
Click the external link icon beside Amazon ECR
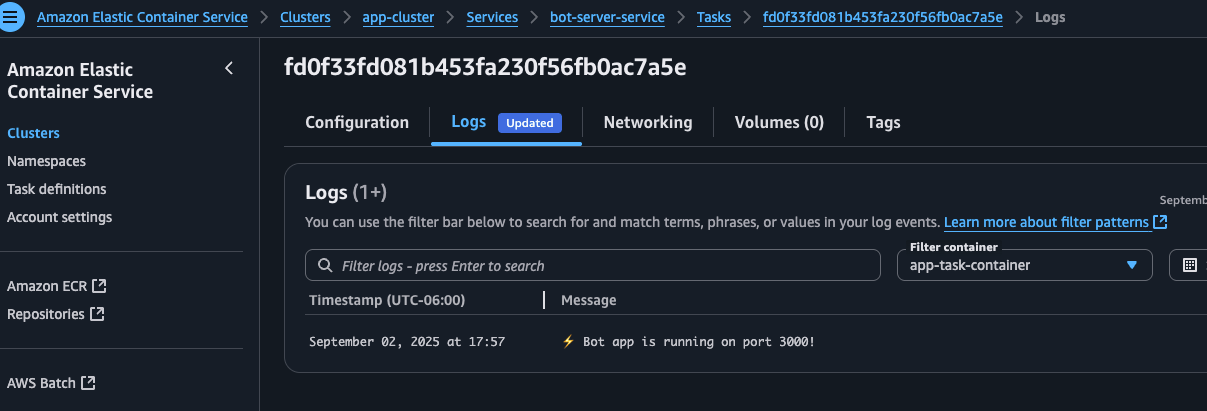click(x=99, y=286)
